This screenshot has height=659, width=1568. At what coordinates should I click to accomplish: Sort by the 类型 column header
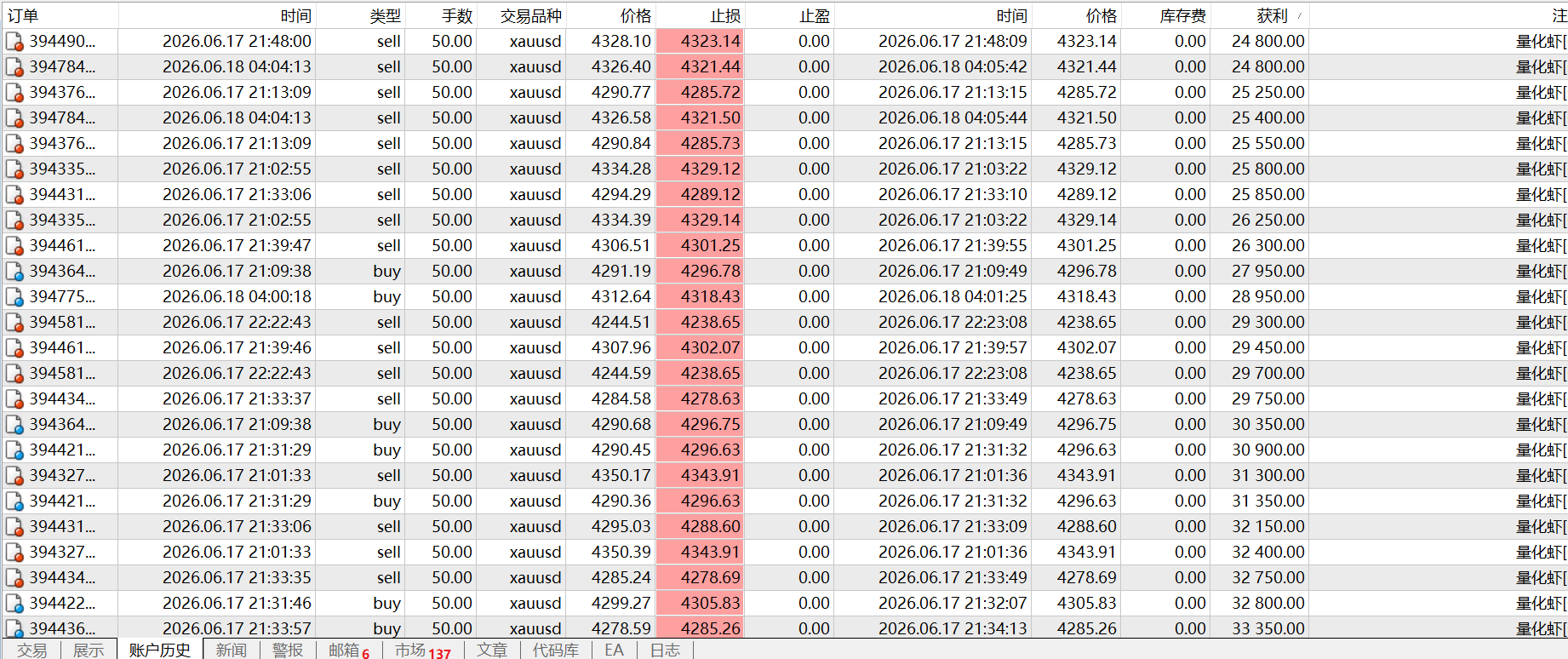pos(361,15)
